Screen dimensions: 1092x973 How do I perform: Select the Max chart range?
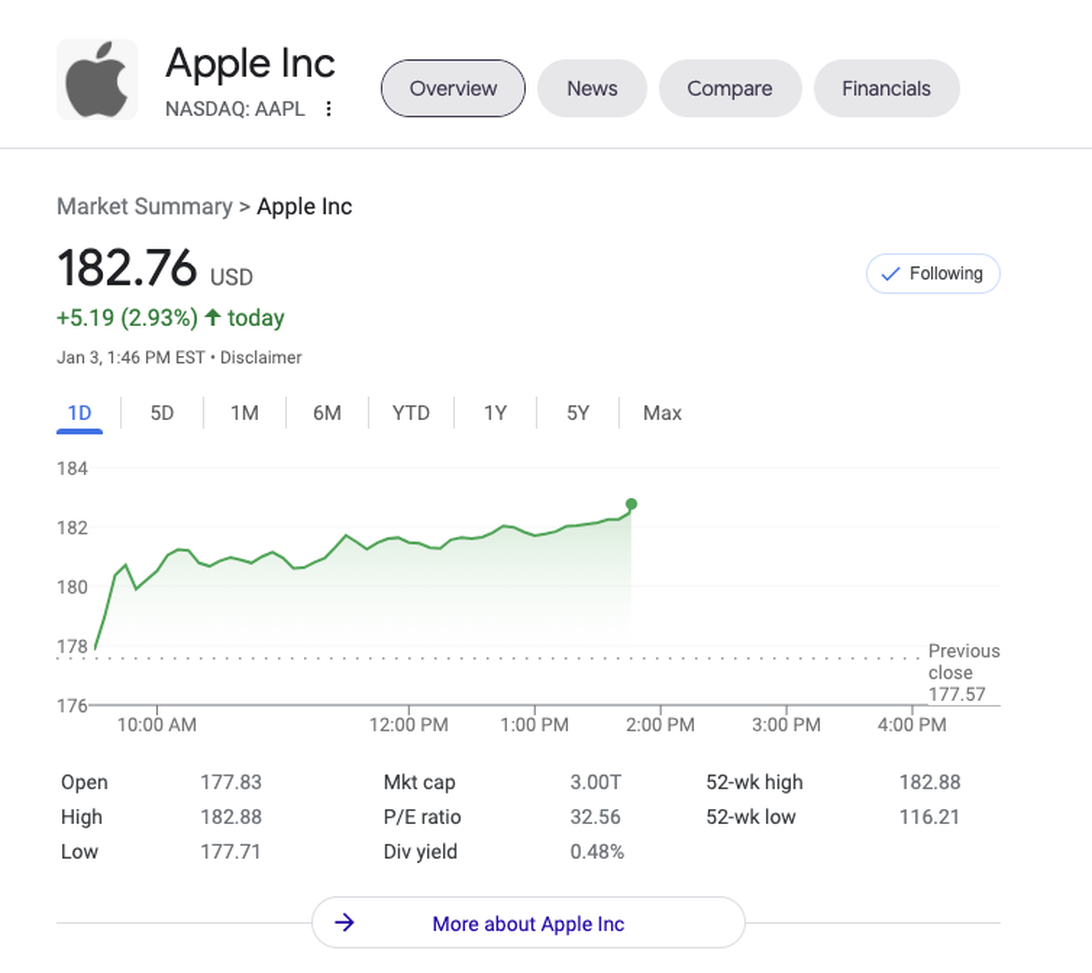tap(662, 413)
